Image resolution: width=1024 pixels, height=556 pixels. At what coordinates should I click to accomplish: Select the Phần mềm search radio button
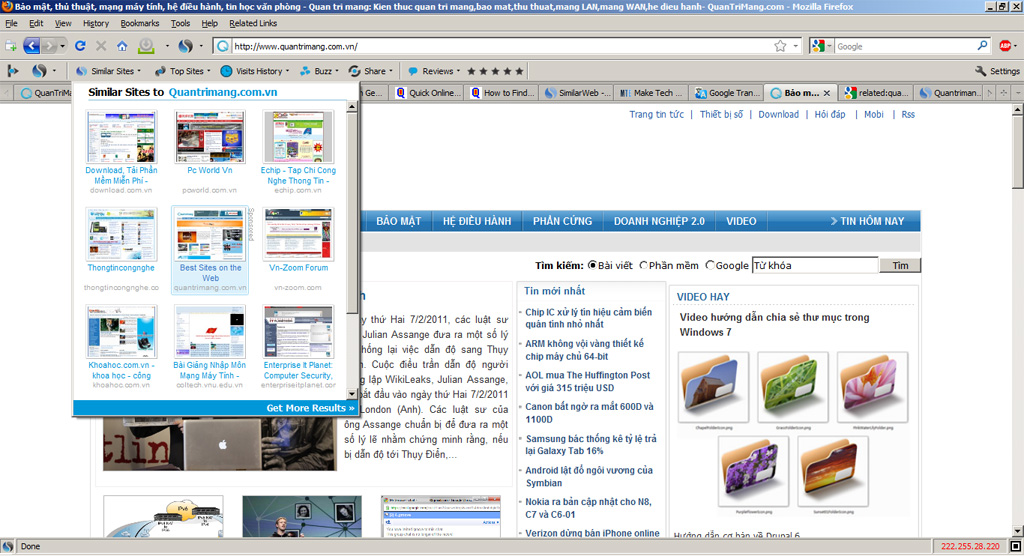pyautogui.click(x=643, y=265)
